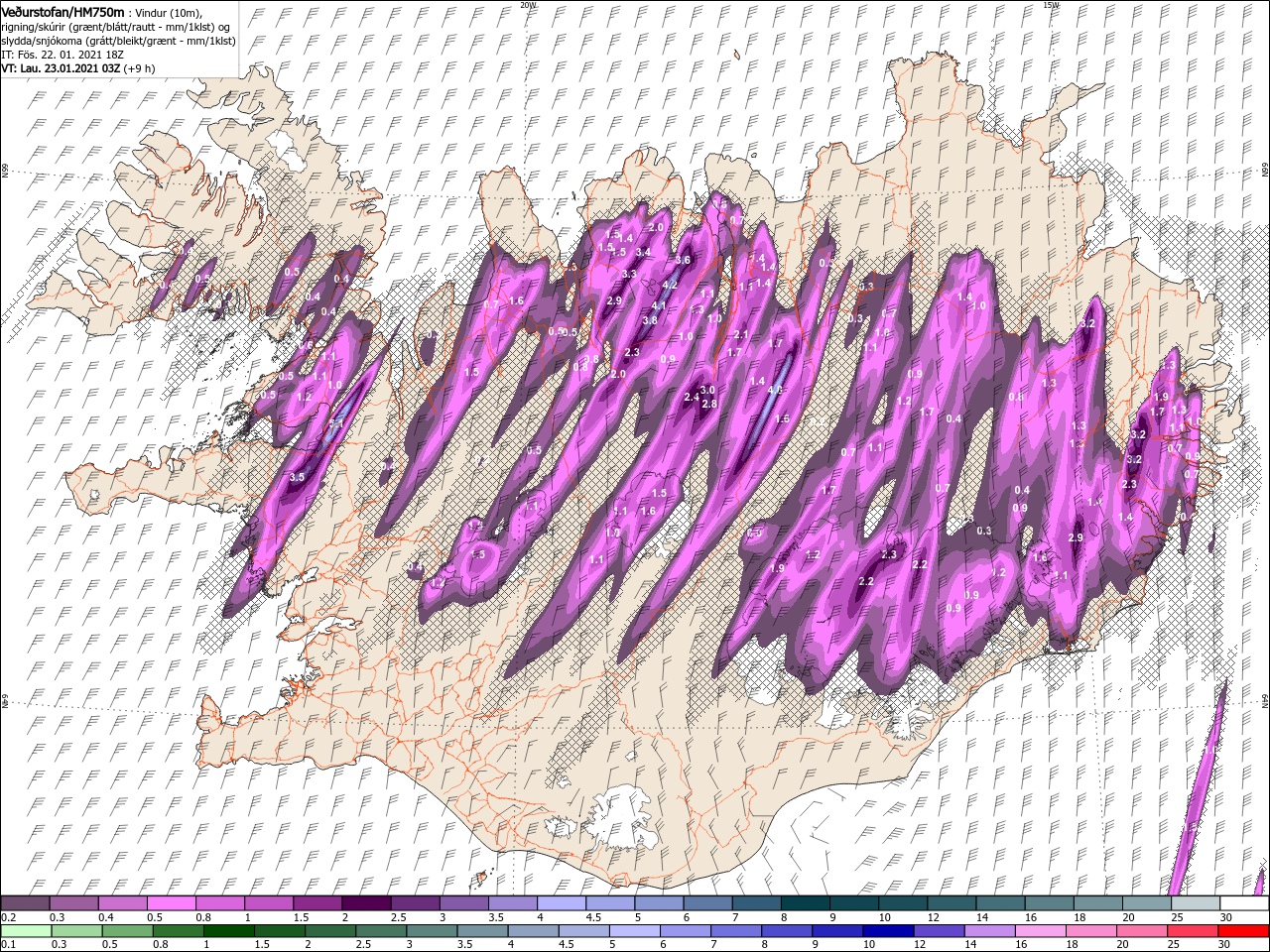Click pale green swatch between 0.1 and 0.3, lower legend

tap(28, 931)
